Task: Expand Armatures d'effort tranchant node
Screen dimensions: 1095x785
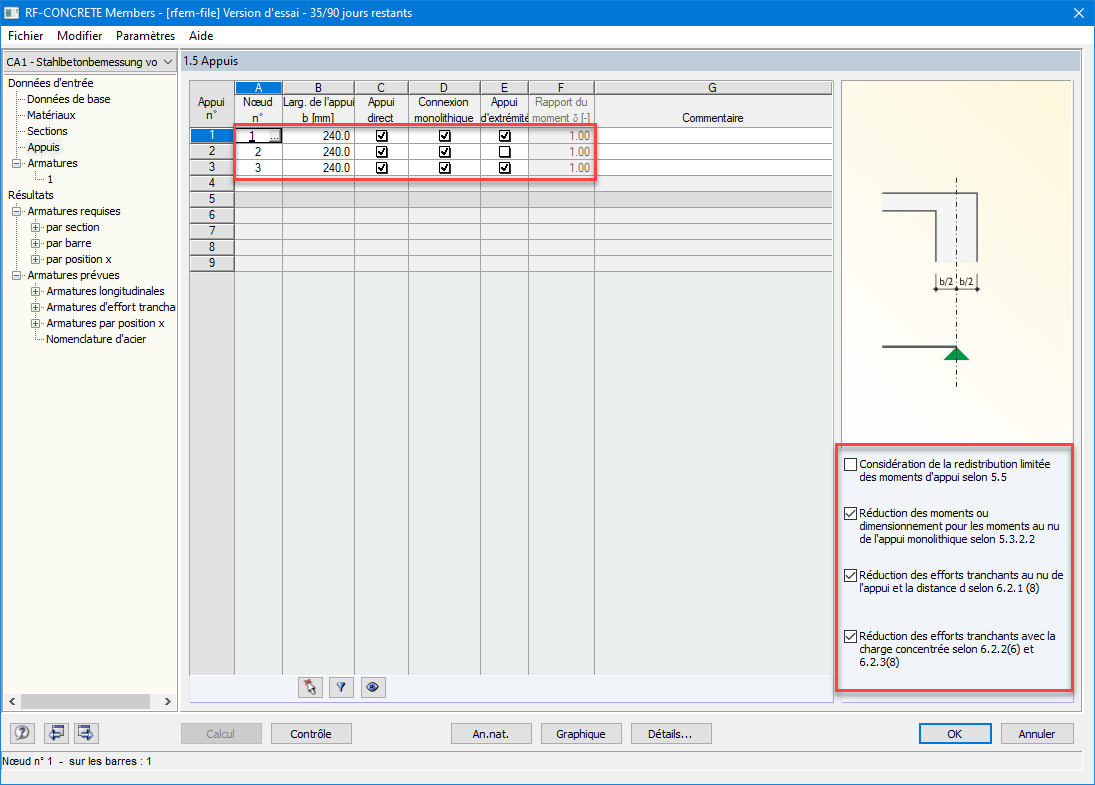Action: [36, 308]
